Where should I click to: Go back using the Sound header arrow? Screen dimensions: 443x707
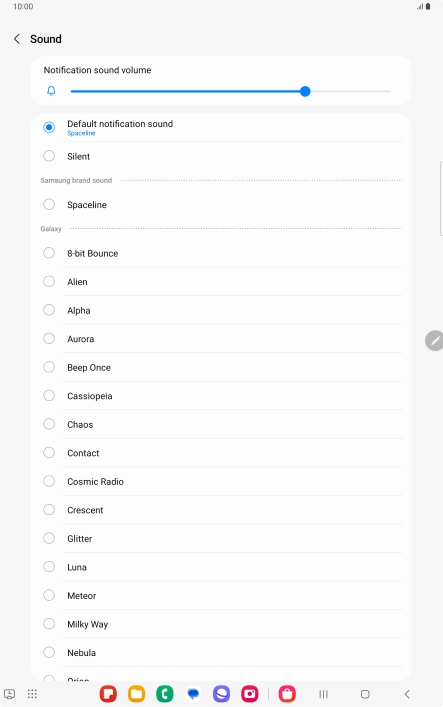pyautogui.click(x=17, y=39)
